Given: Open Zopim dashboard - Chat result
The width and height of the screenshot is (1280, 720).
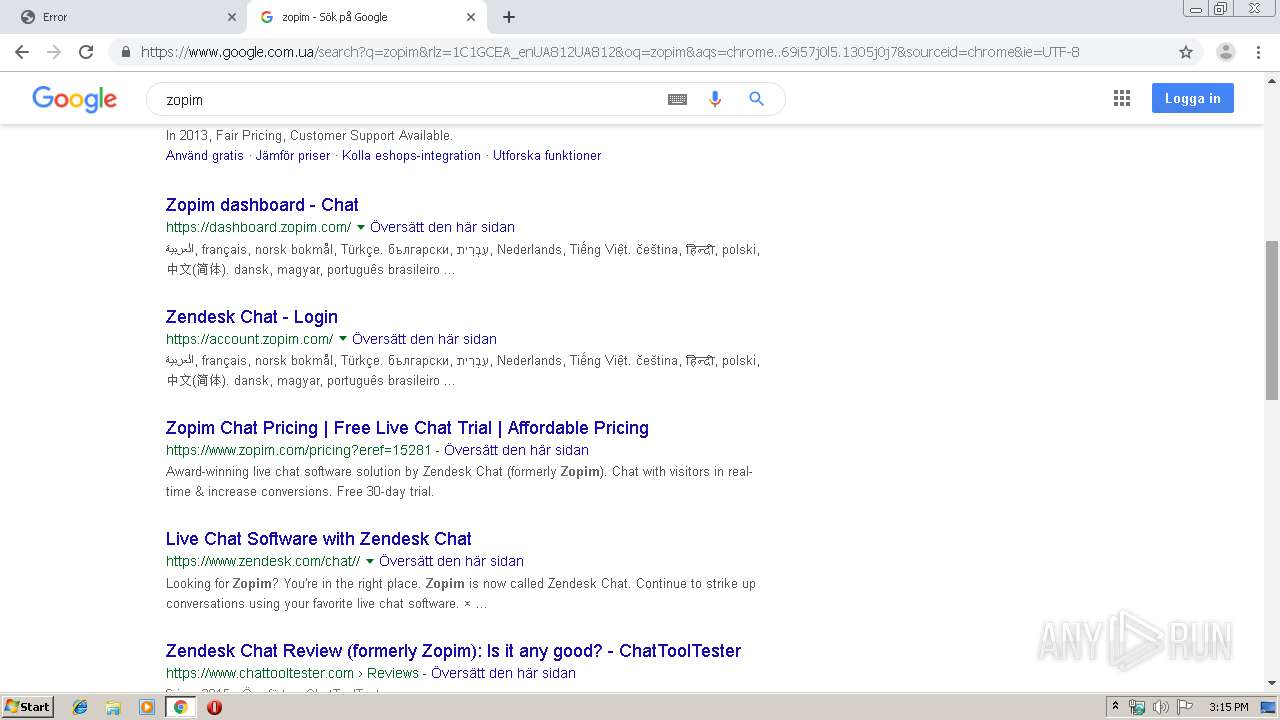Looking at the screenshot, I should click(x=262, y=204).
